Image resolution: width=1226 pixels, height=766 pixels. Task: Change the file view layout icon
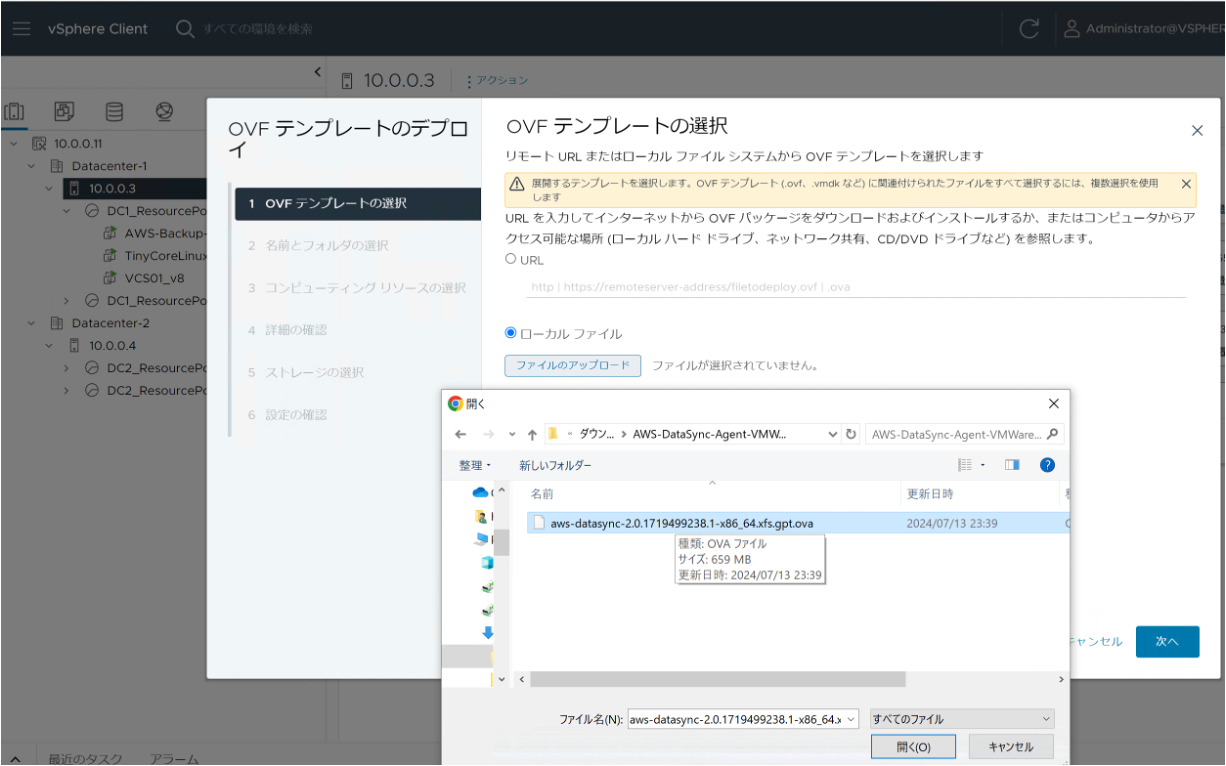pyautogui.click(x=965, y=465)
